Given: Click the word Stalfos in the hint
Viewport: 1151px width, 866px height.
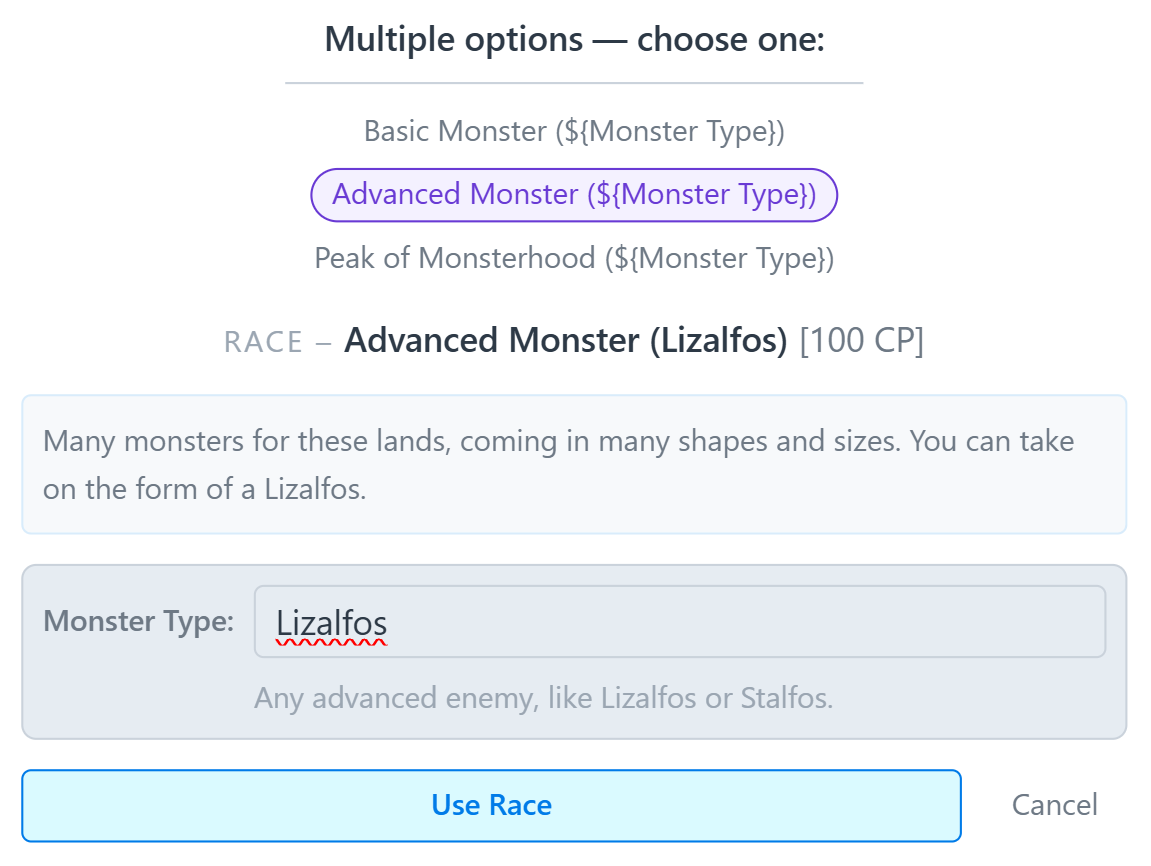Looking at the screenshot, I should coord(785,697).
